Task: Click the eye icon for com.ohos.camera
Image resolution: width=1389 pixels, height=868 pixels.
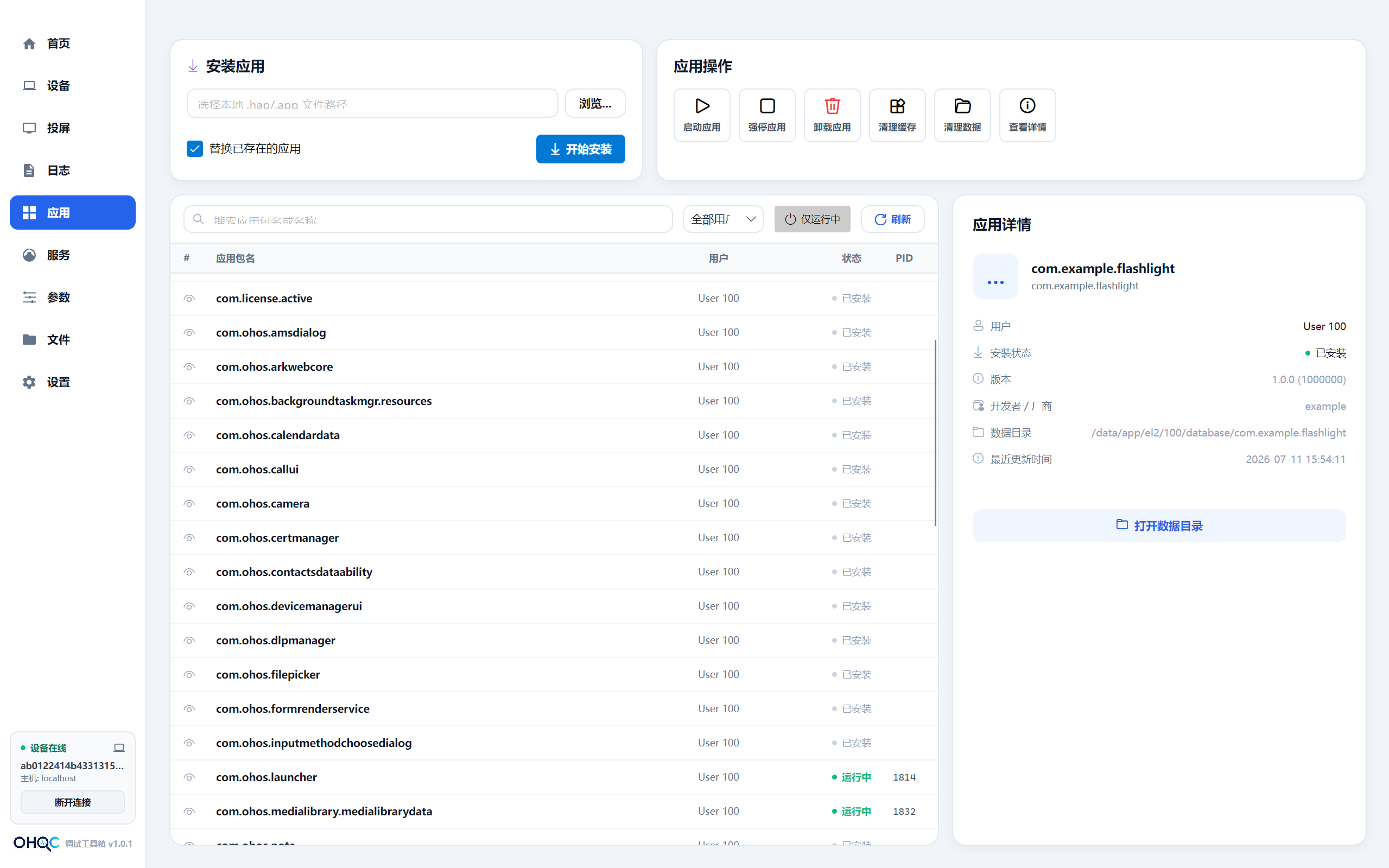Action: pyautogui.click(x=189, y=503)
